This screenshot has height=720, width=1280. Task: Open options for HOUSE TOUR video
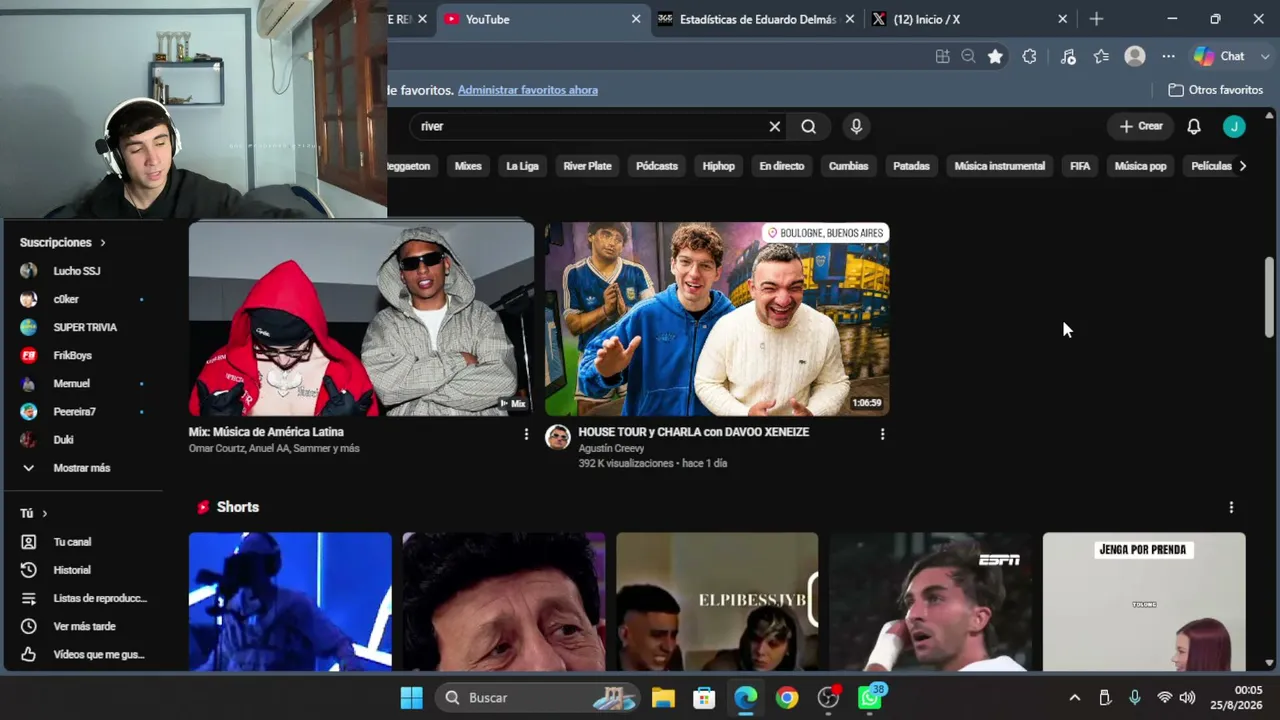point(882,434)
